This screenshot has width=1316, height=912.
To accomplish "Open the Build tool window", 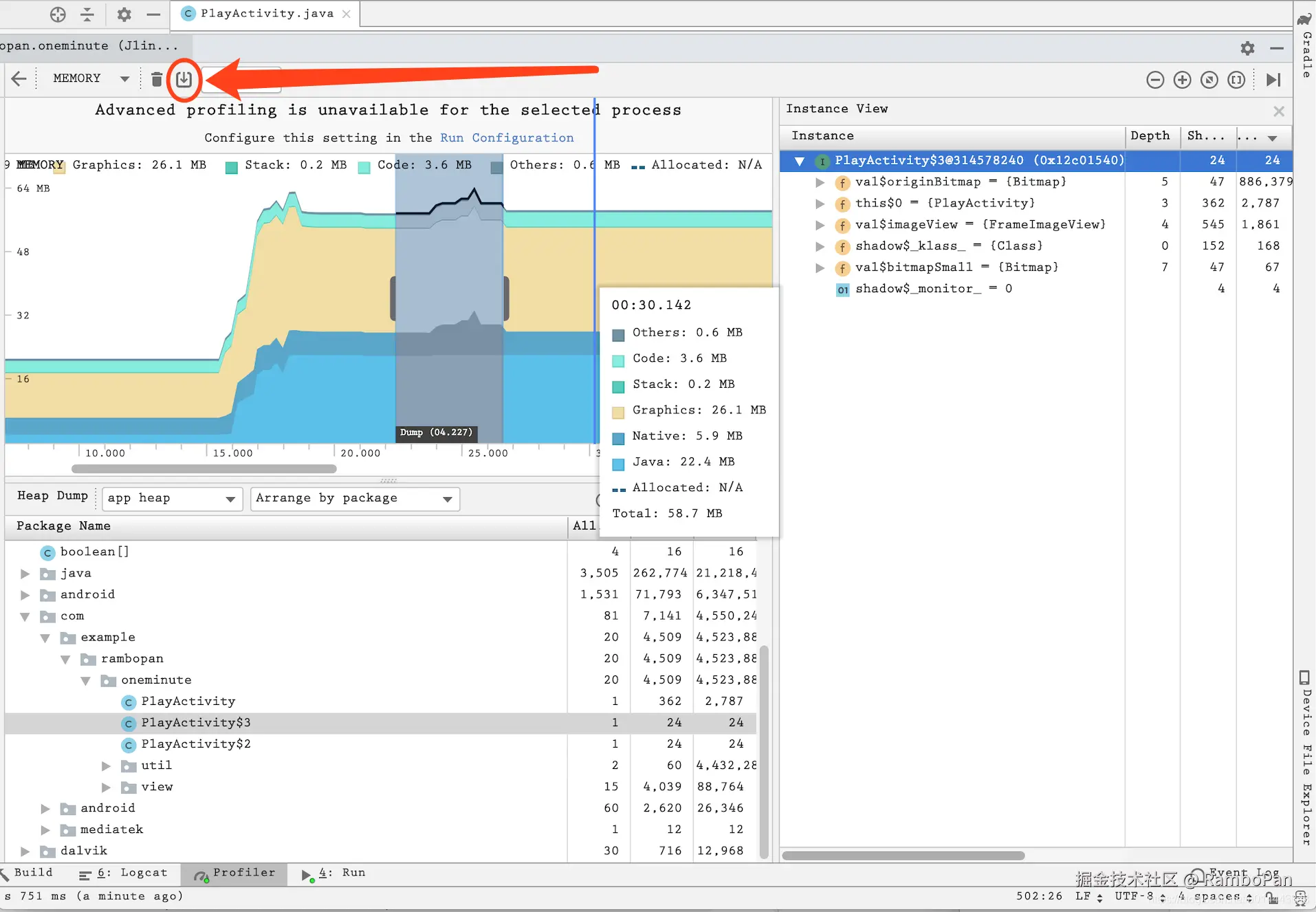I will (x=28, y=873).
